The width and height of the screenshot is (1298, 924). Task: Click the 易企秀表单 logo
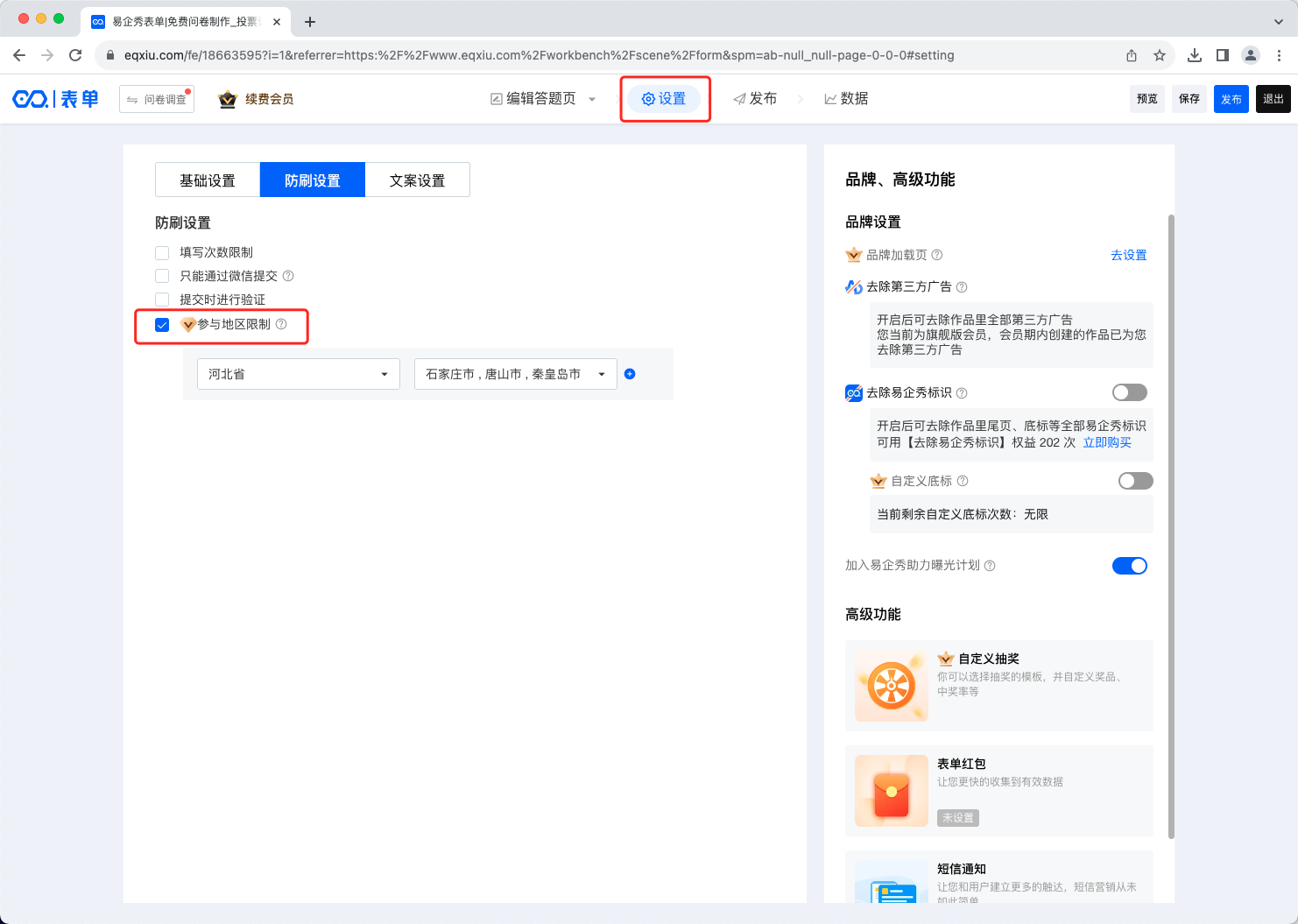pyautogui.click(x=56, y=99)
